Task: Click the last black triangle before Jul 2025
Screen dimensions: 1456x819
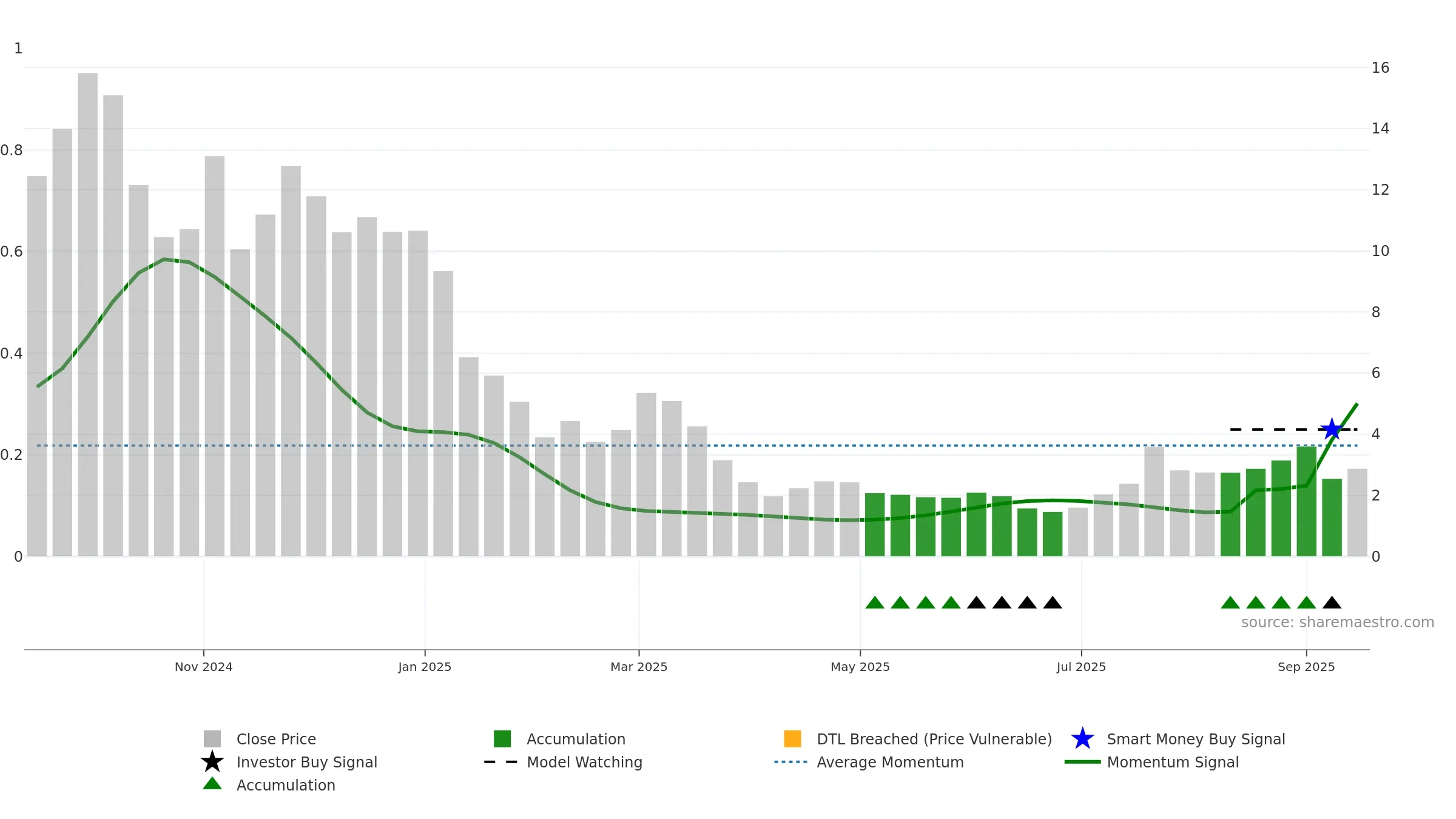Action: tap(1053, 602)
